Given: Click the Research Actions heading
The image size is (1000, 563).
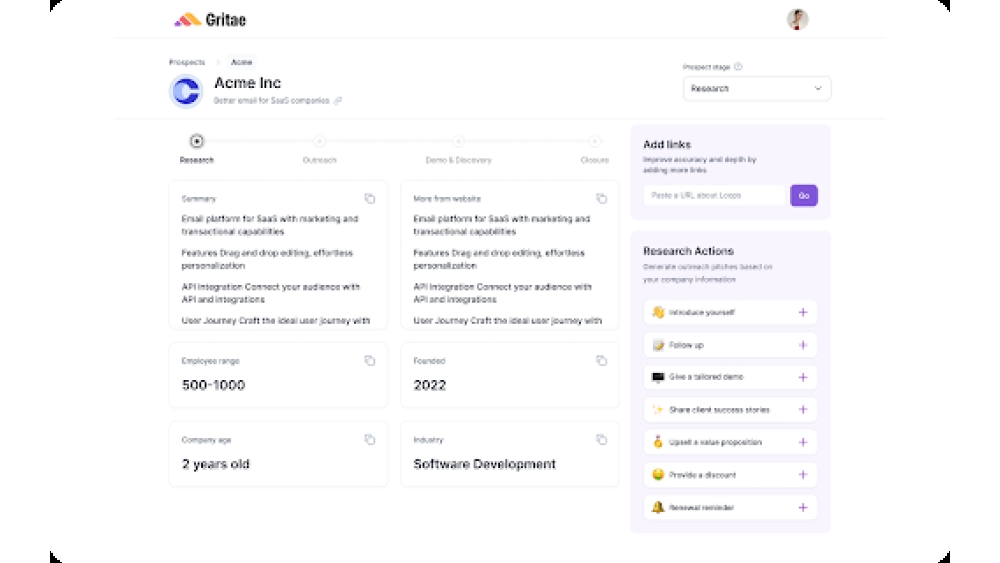Looking at the screenshot, I should click(688, 251).
